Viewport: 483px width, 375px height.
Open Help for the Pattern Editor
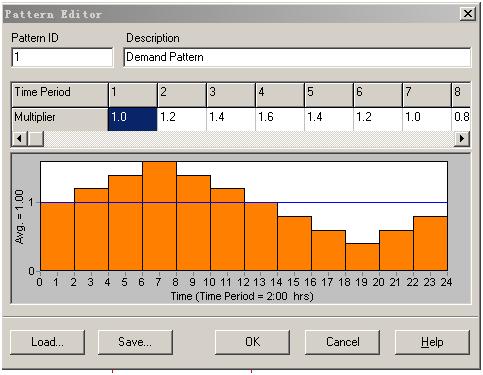tap(432, 342)
